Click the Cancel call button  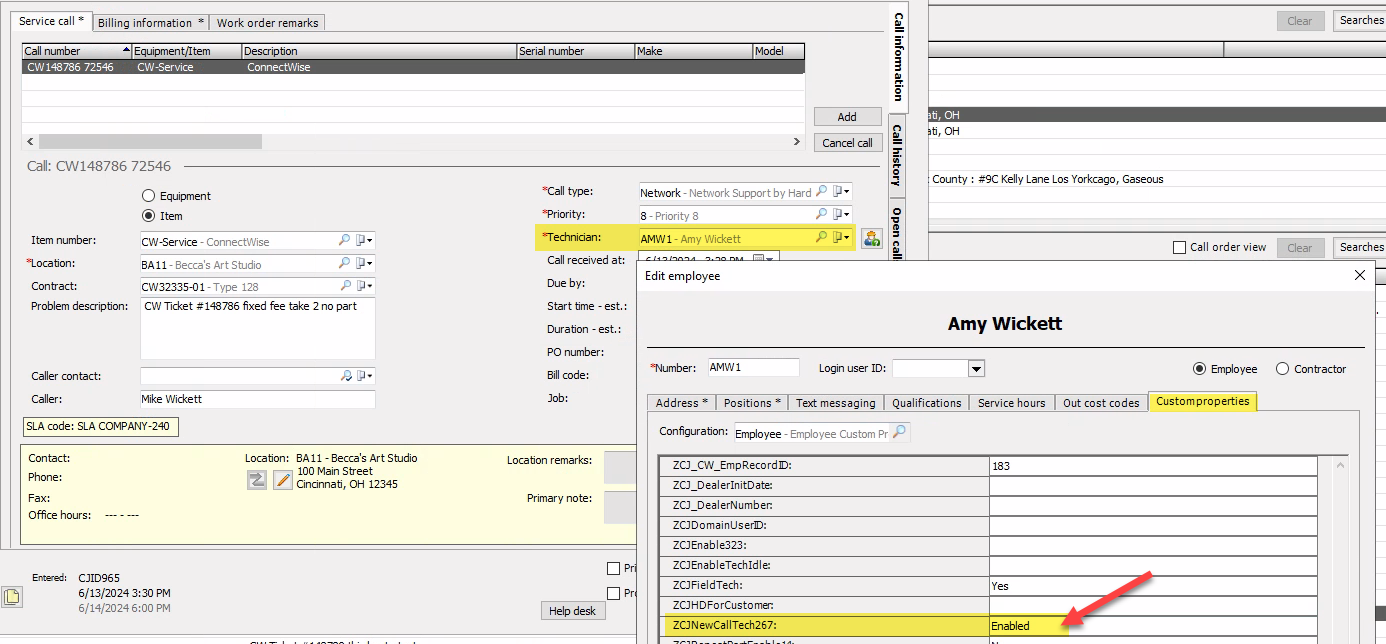click(x=847, y=142)
